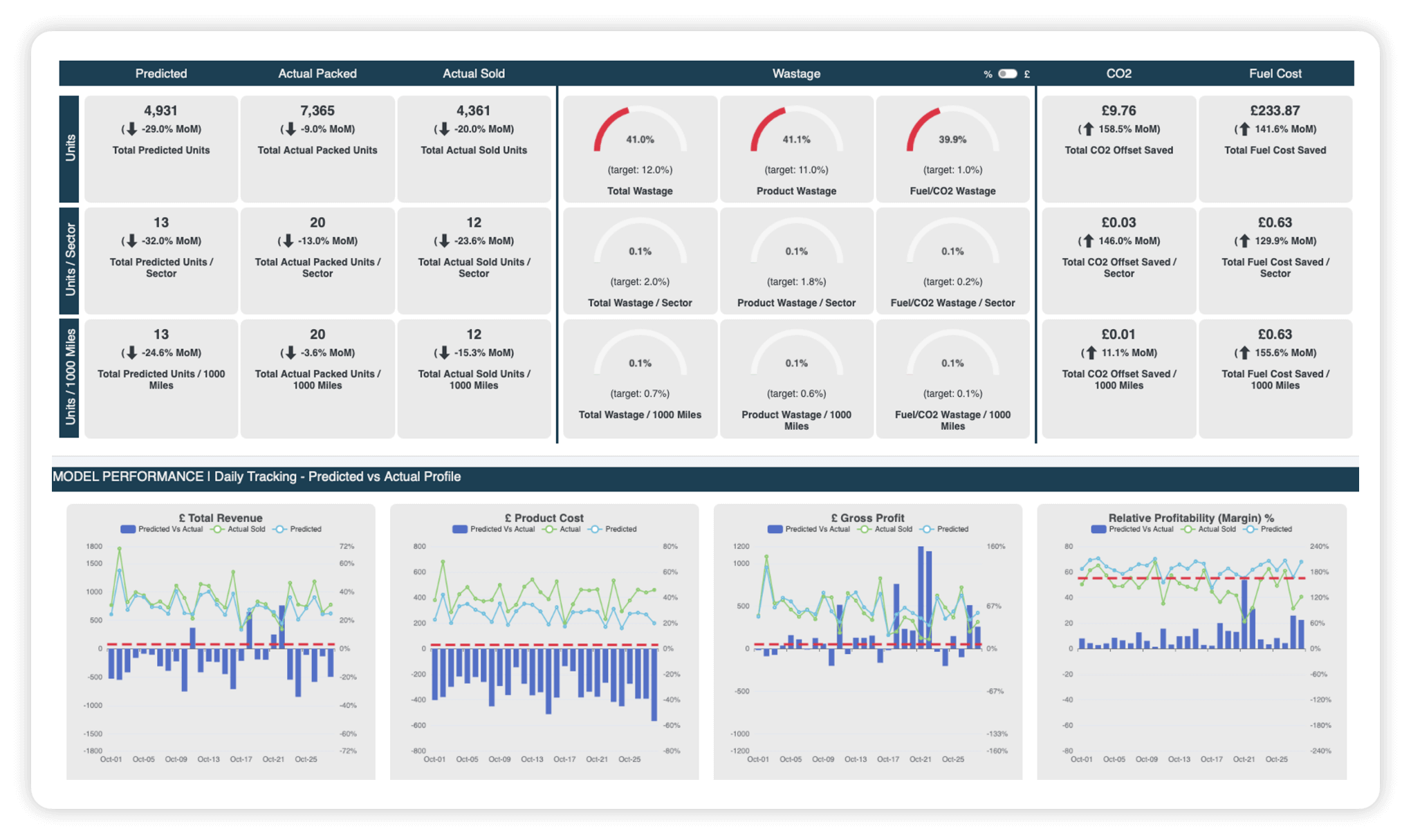Click the Fuel Cost column header

click(1275, 74)
